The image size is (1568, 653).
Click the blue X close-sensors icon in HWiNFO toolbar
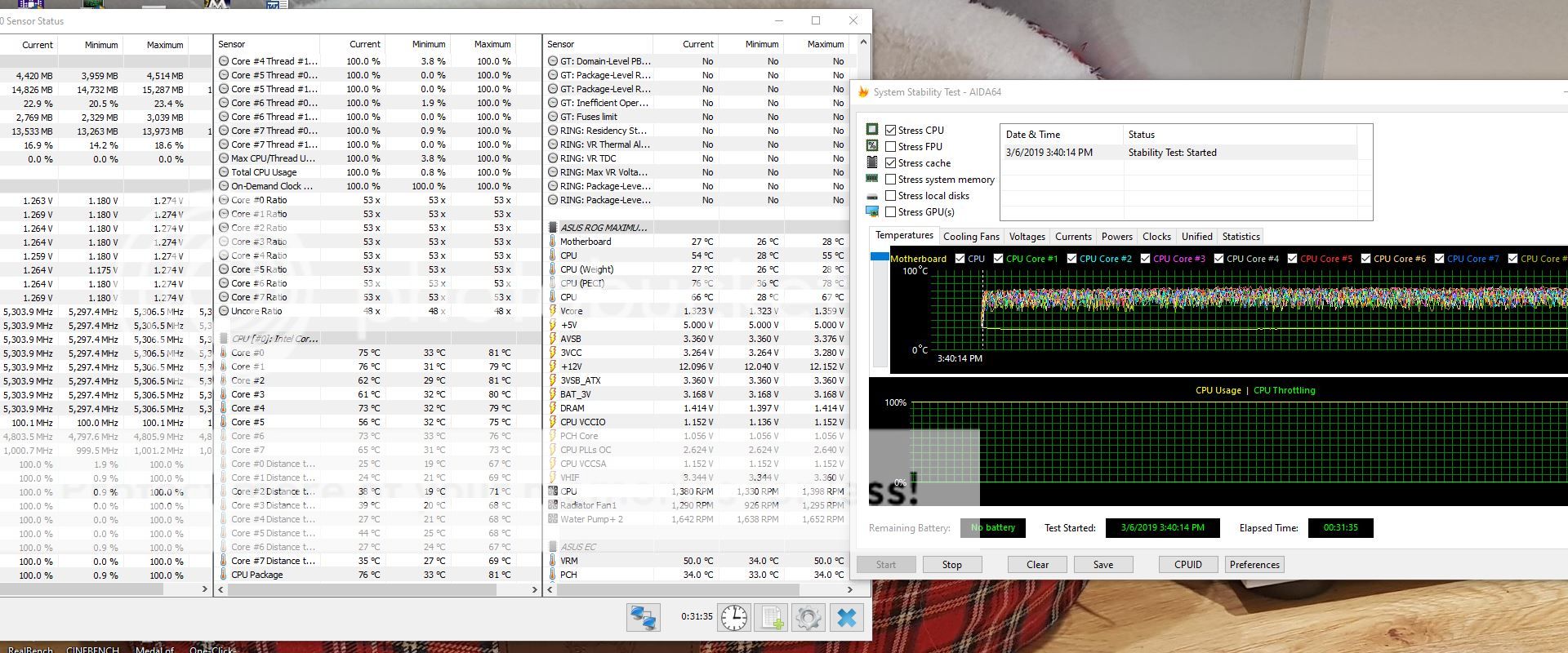(847, 617)
